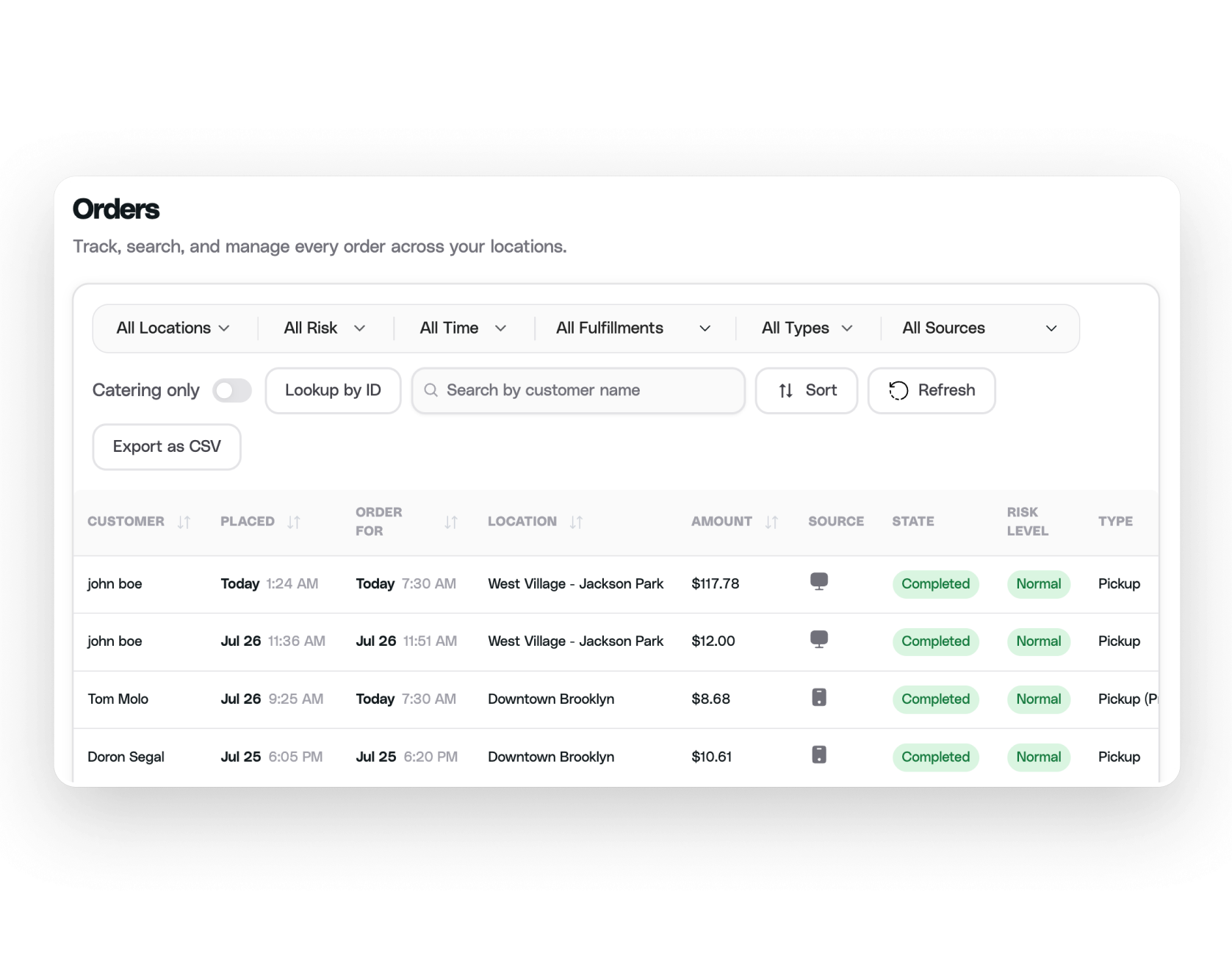Sort by the Placed column arrows
Image resolution: width=1232 pixels, height=961 pixels.
click(x=294, y=522)
